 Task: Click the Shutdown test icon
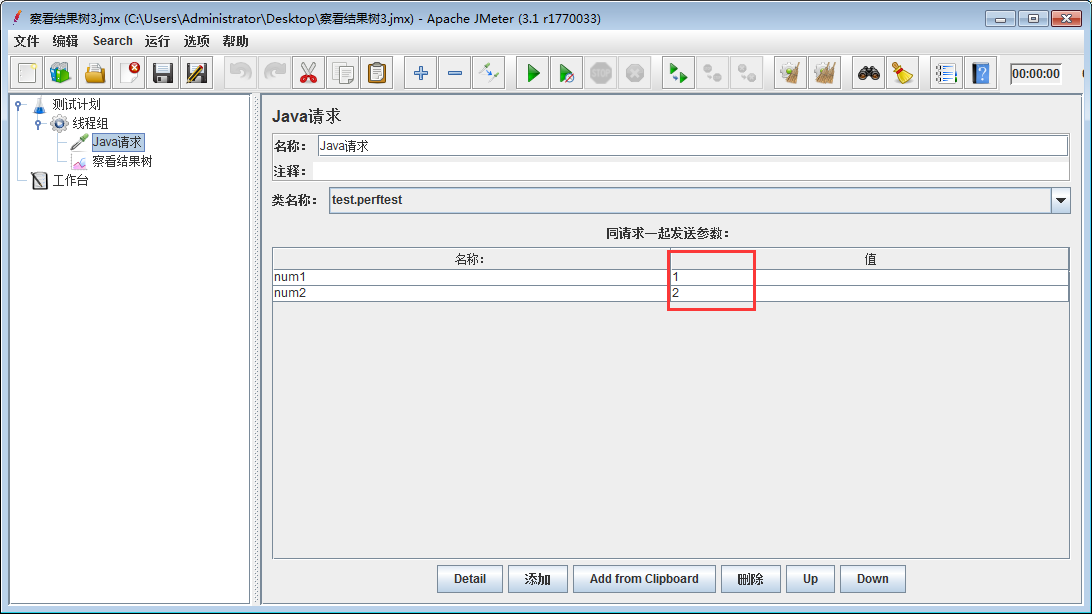click(x=635, y=73)
